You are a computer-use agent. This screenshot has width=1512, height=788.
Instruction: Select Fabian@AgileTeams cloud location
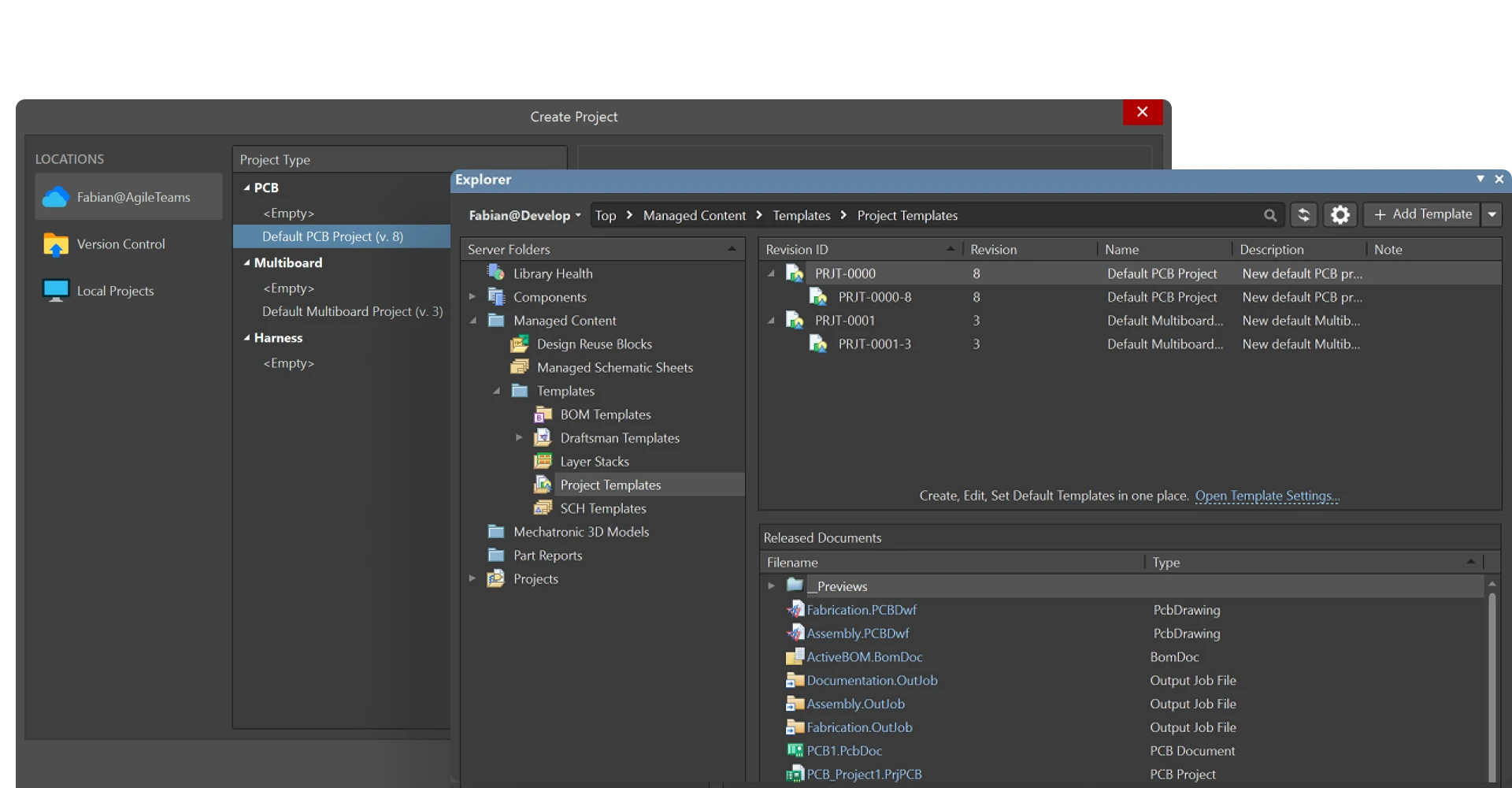(x=129, y=197)
